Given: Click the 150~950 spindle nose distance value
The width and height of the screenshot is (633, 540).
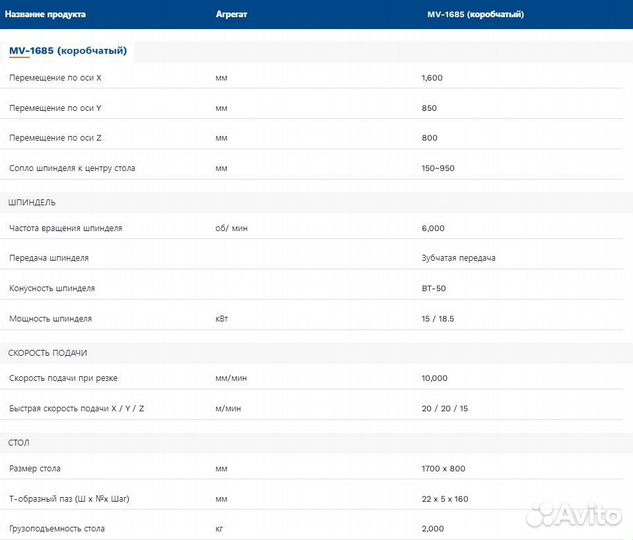Looking at the screenshot, I should click(438, 168).
